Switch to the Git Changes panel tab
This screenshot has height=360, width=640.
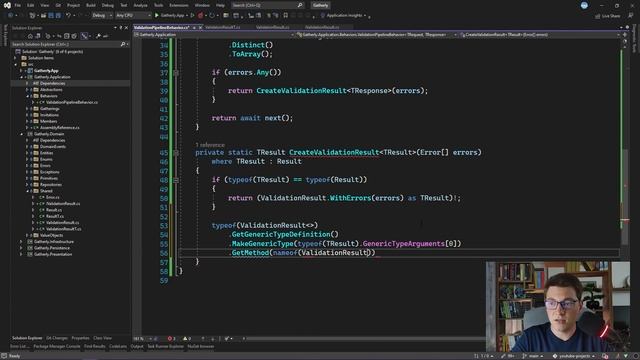(57, 338)
